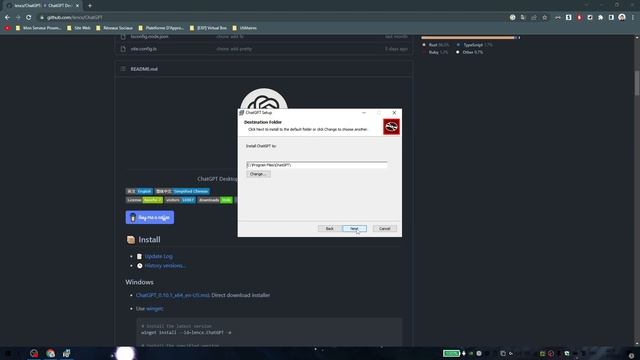Open the History versions link
Screen dimensions: 640x360
click(165, 266)
